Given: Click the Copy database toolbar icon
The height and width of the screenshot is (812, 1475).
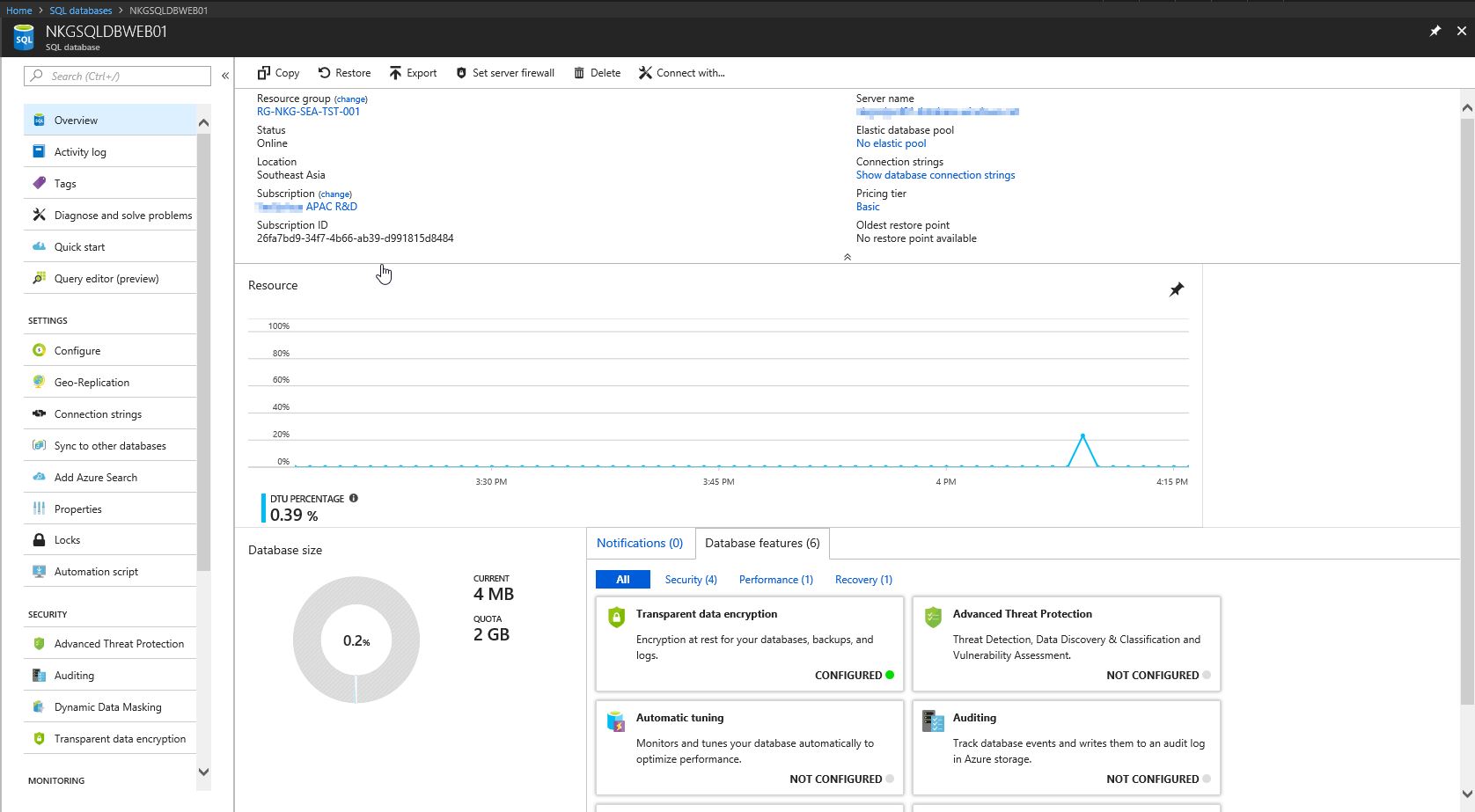Looking at the screenshot, I should 263,73.
